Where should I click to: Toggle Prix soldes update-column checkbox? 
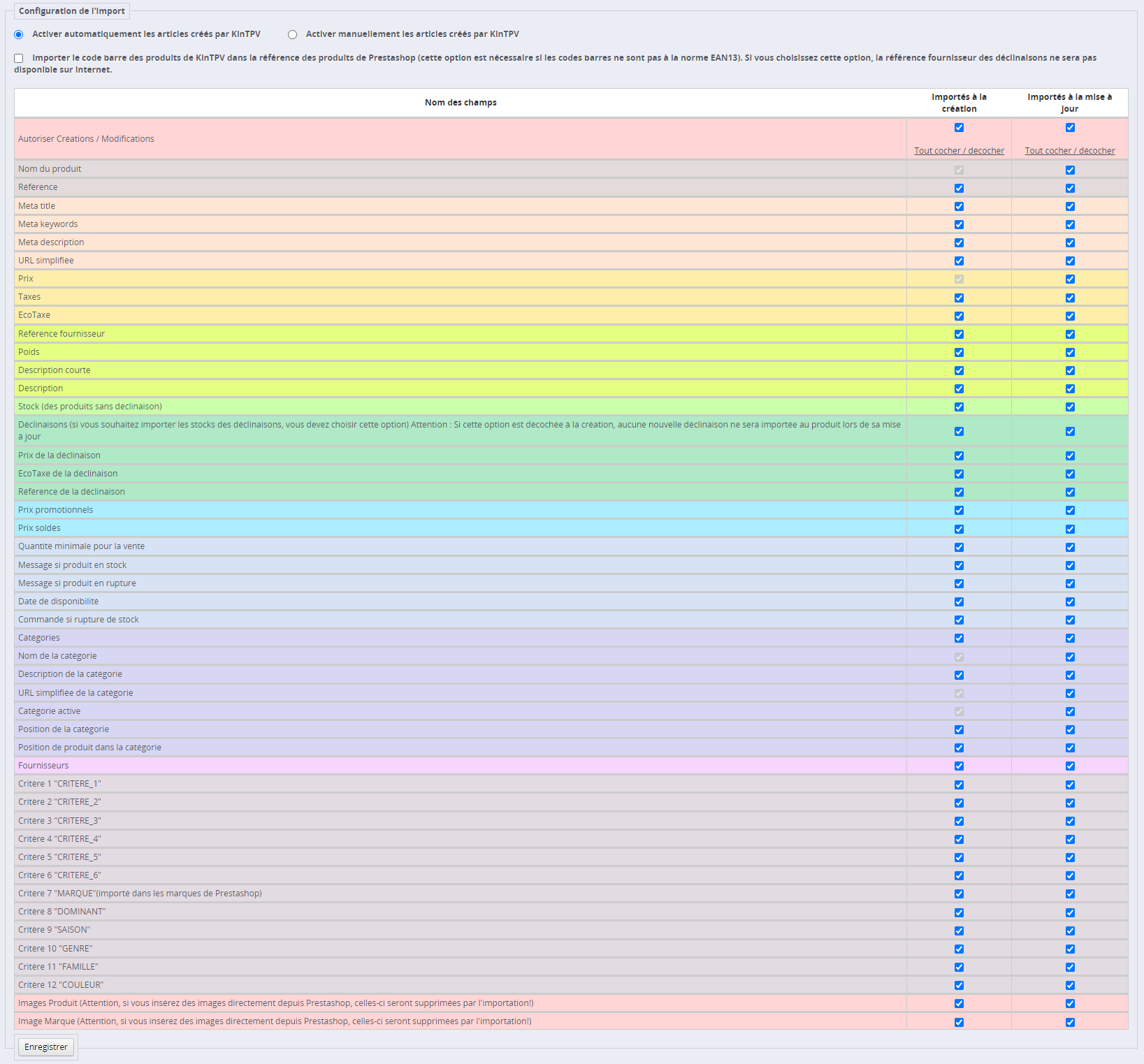pos(1070,530)
